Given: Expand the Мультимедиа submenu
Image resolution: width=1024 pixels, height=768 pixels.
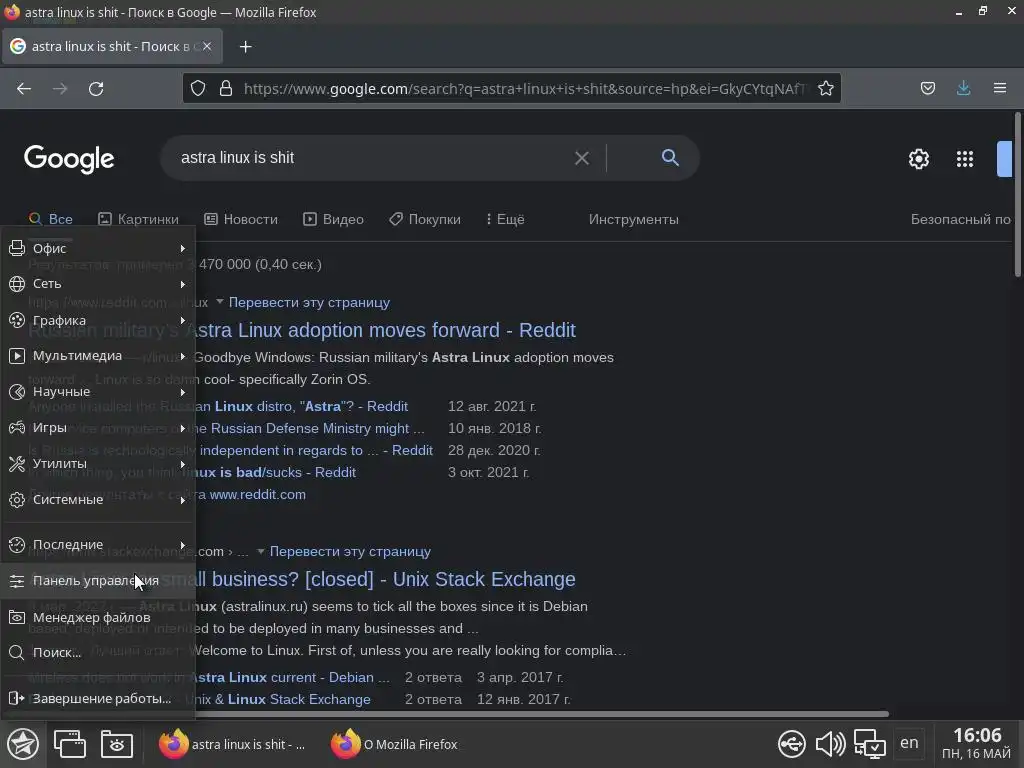Looking at the screenshot, I should (98, 355).
